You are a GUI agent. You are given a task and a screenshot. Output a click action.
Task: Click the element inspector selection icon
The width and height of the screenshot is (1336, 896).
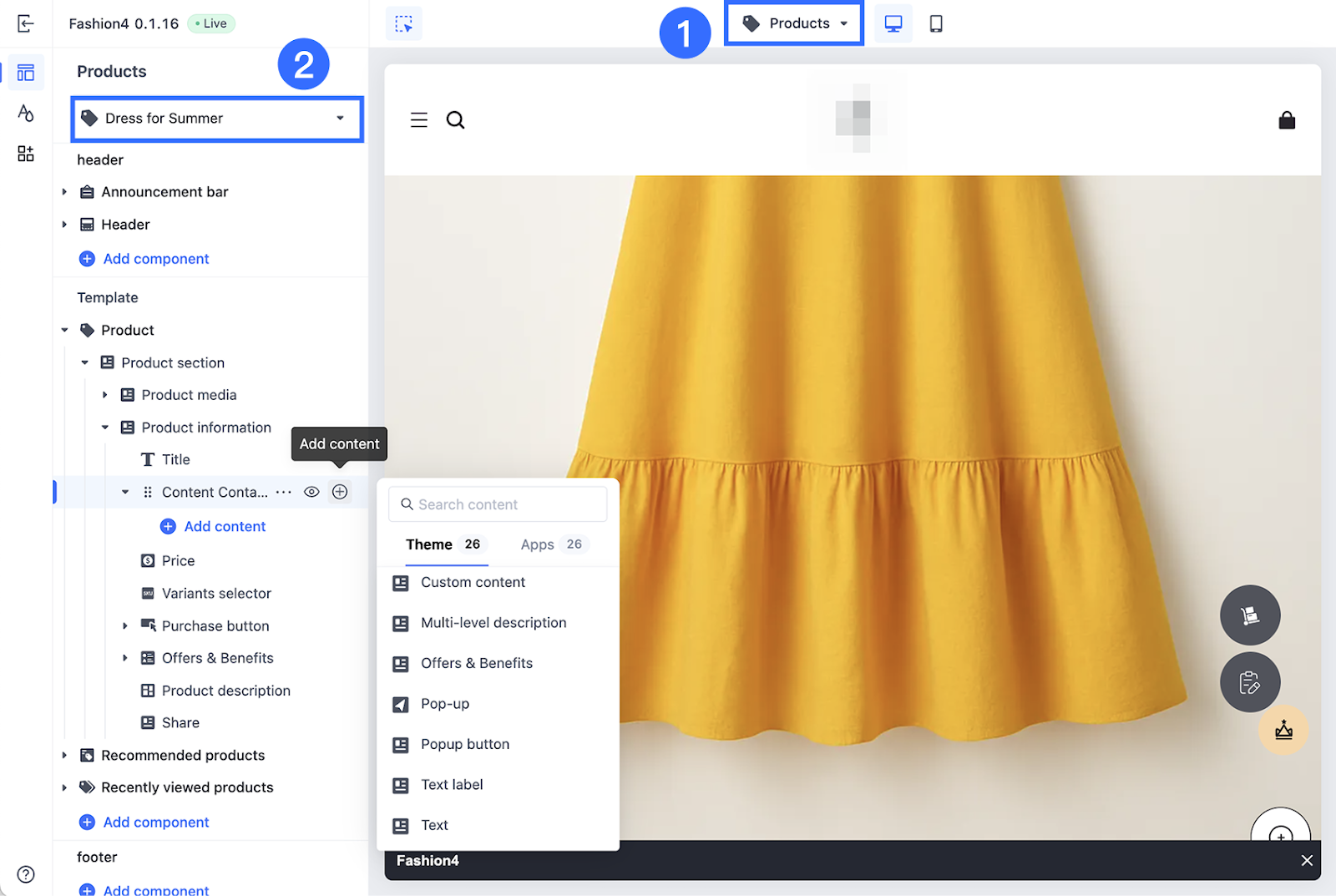tap(404, 23)
